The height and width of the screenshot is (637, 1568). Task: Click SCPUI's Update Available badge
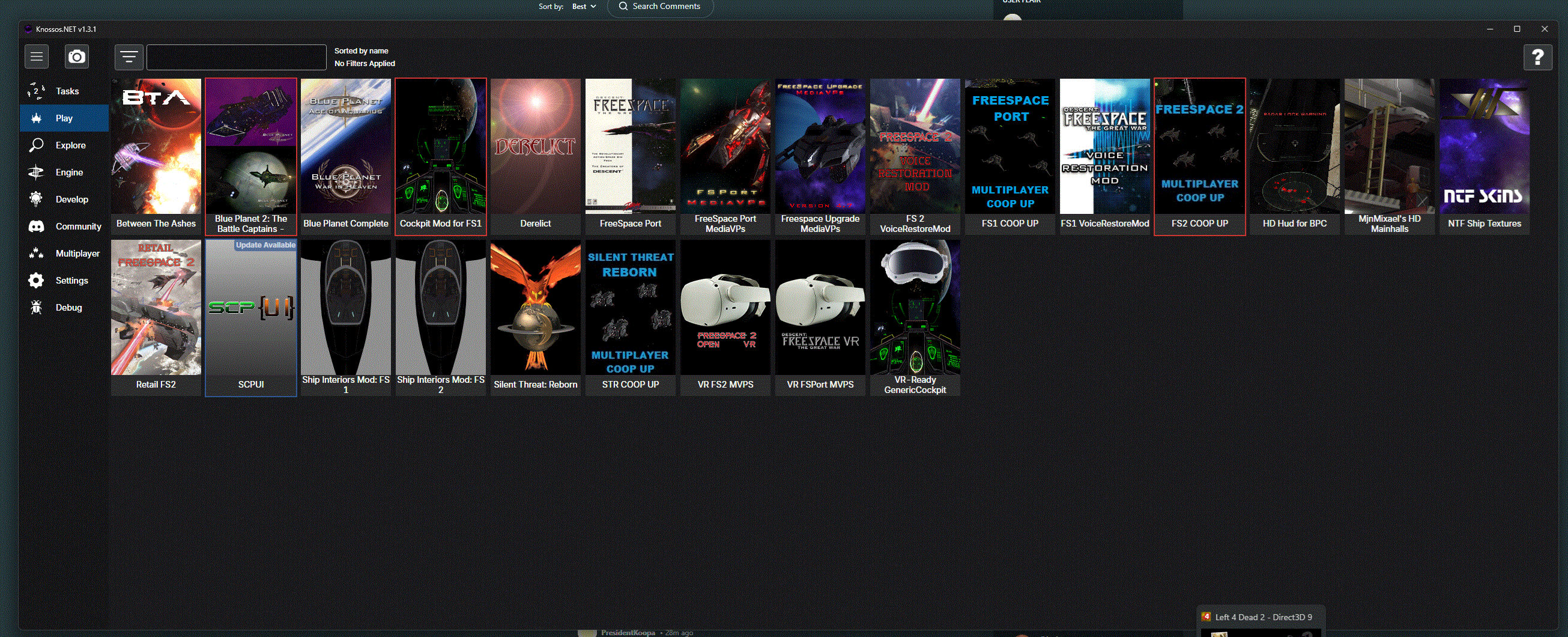265,245
